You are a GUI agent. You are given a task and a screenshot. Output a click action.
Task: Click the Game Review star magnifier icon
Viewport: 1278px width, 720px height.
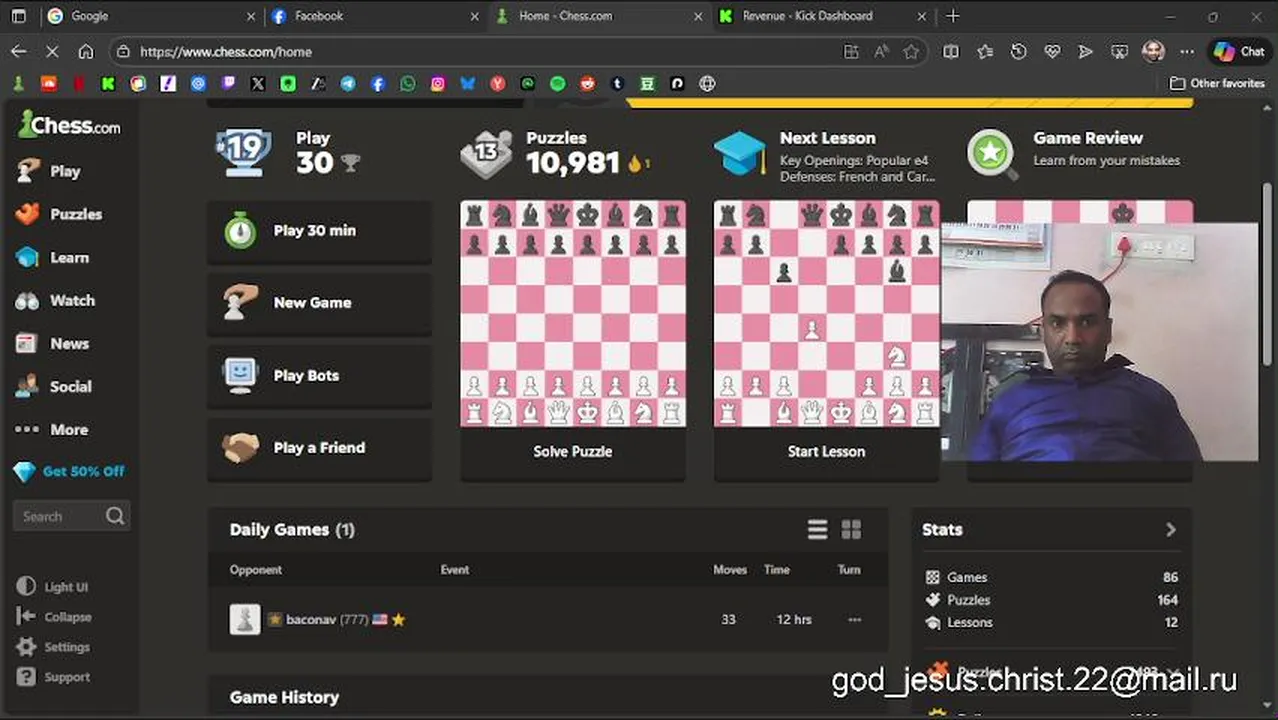992,155
